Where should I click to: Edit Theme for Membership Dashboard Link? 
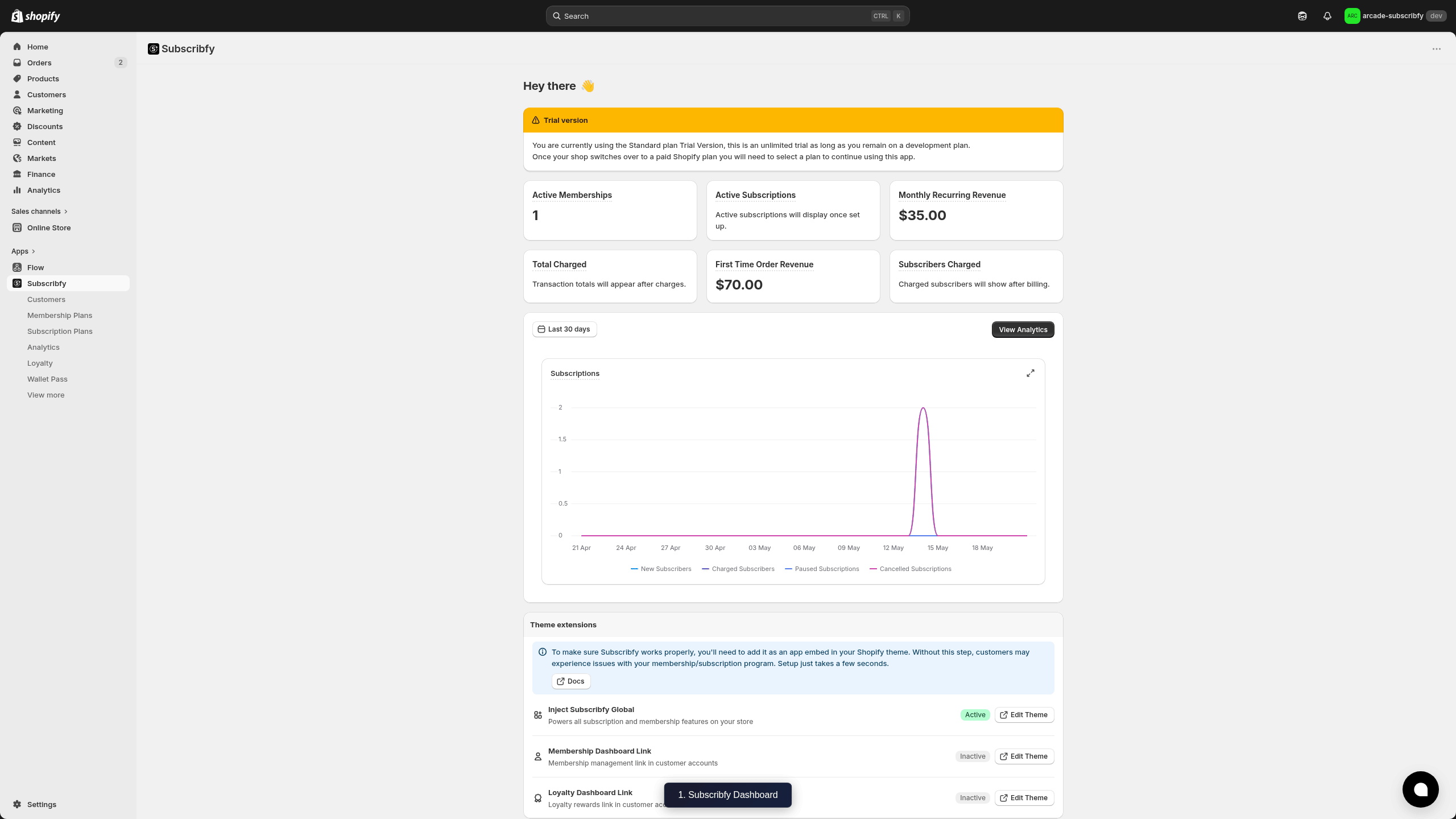pos(1024,756)
